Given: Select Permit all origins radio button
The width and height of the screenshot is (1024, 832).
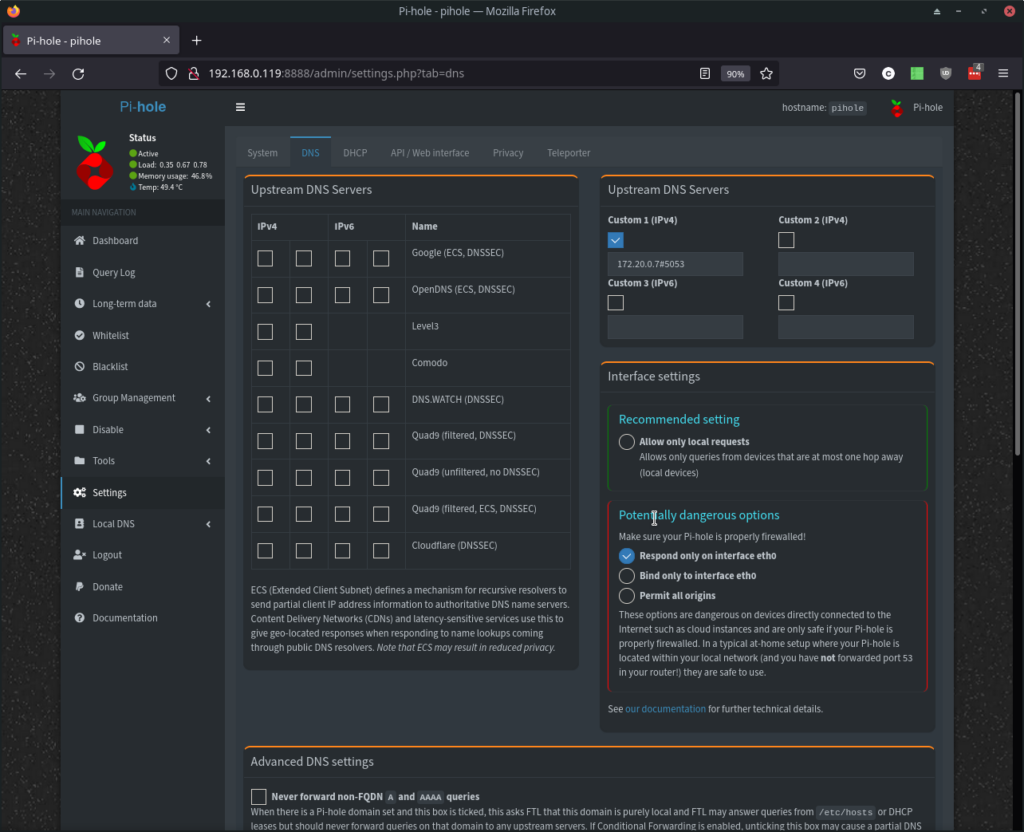Looking at the screenshot, I should point(626,596).
